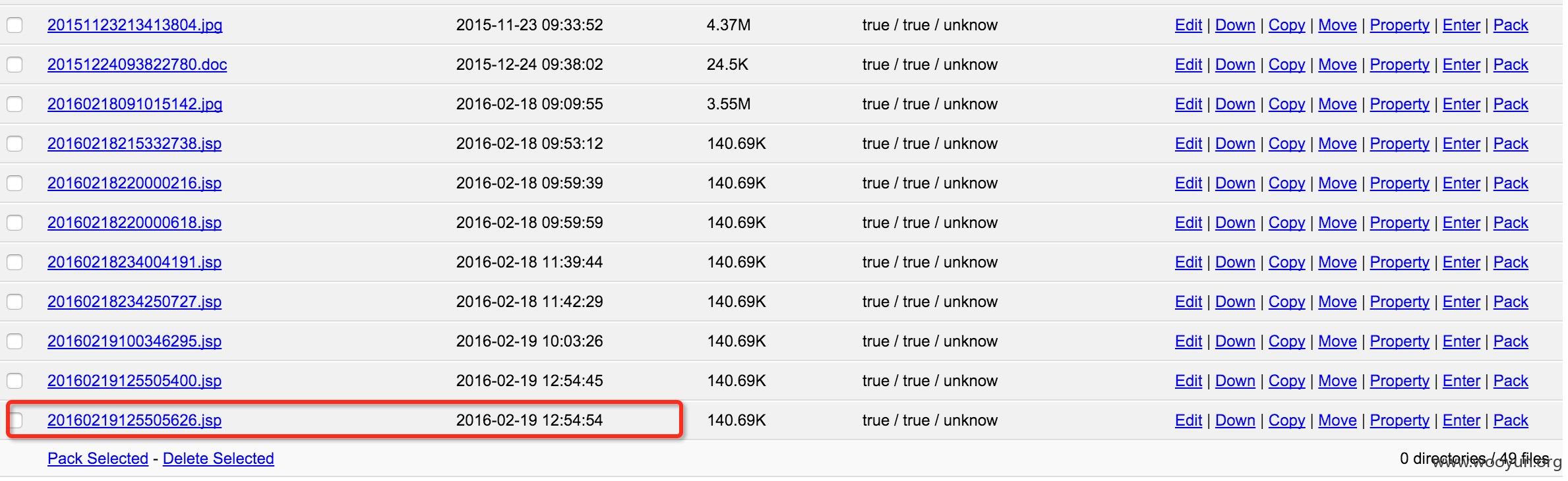Viewport: 1568px width, 481px height.
Task: View Property of 20160219100346295.jsp
Action: pos(1399,341)
